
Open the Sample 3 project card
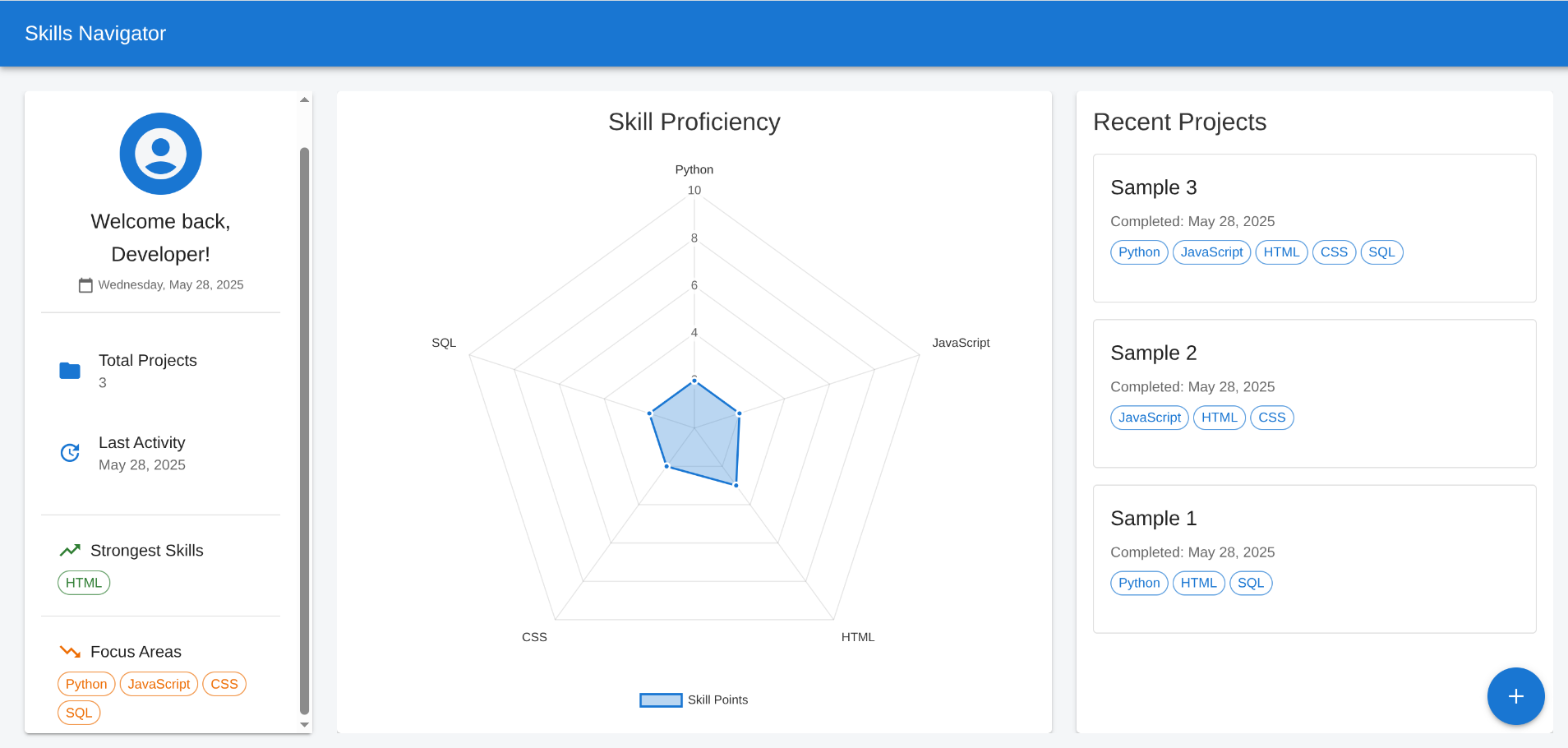(x=1313, y=228)
